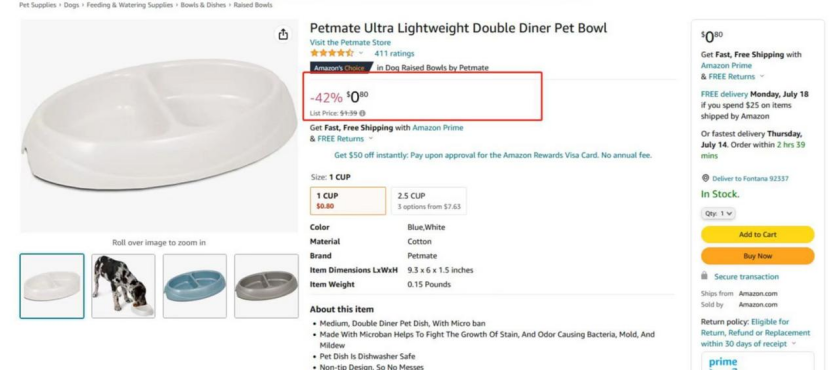Expand the FREE Returns chevron under price
The height and width of the screenshot is (370, 830).
[x=370, y=139]
